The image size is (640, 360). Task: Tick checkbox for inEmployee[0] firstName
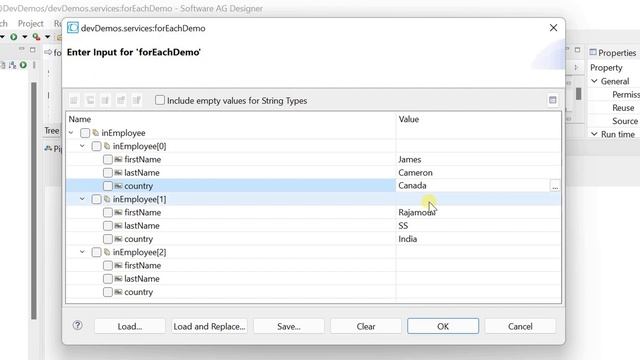108,159
